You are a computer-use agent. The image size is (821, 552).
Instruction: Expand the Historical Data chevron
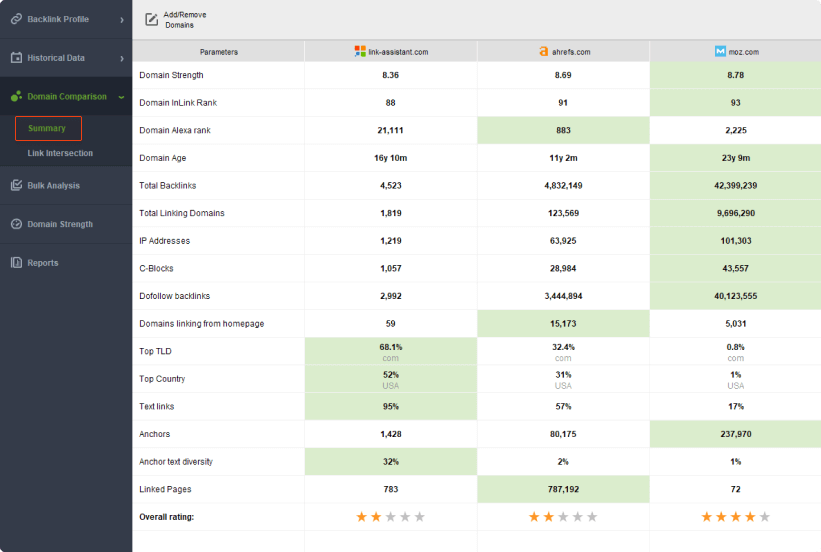(122, 58)
